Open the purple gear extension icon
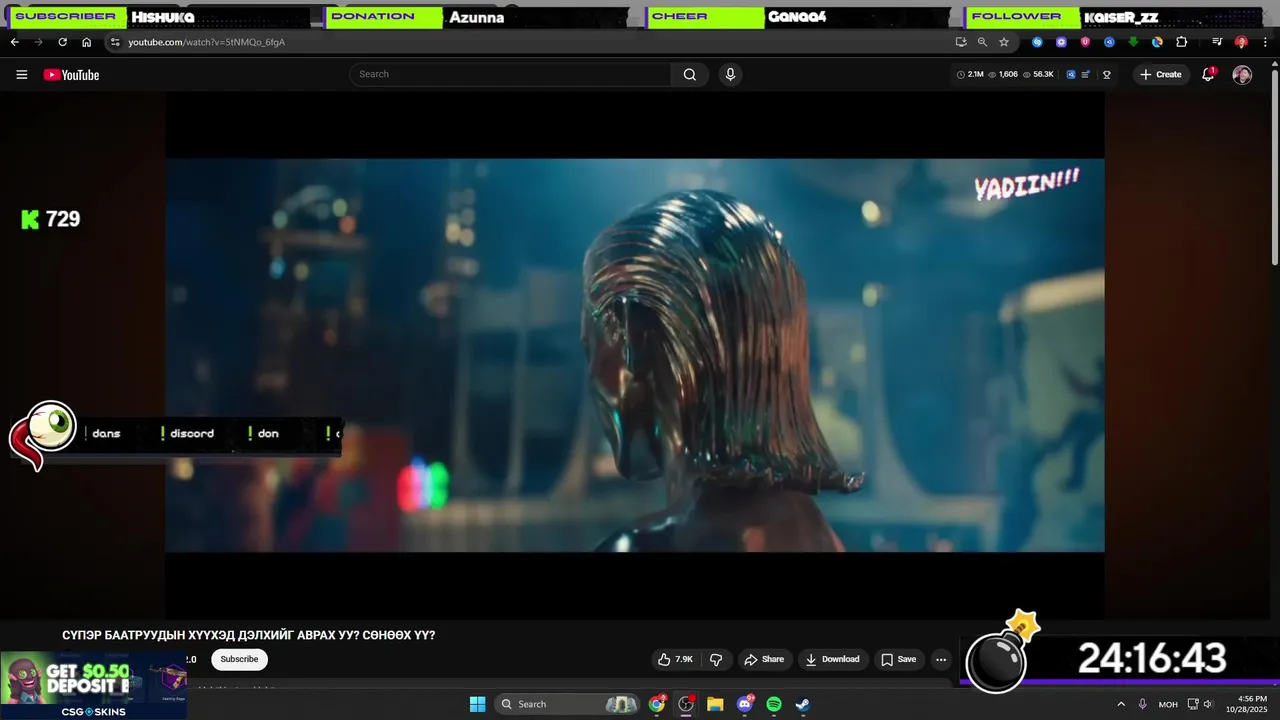The width and height of the screenshot is (1280, 720). click(x=1061, y=42)
